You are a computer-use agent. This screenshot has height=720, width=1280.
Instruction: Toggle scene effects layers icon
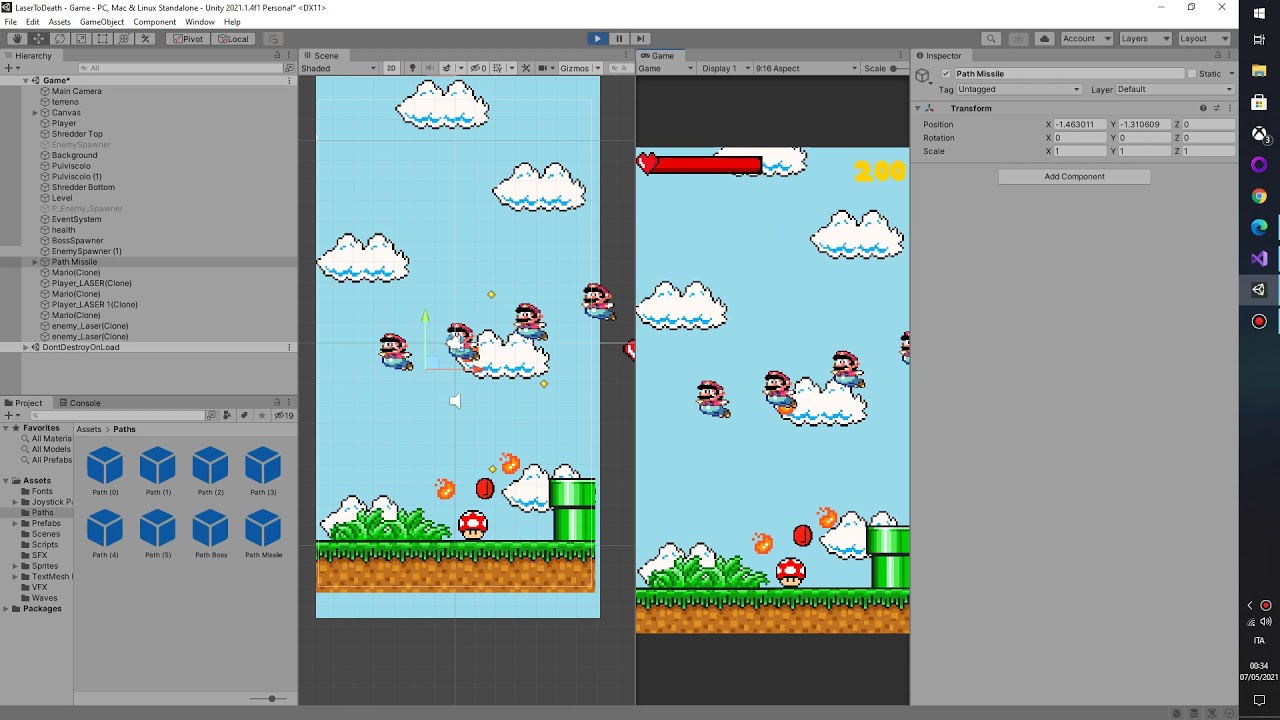tap(447, 68)
